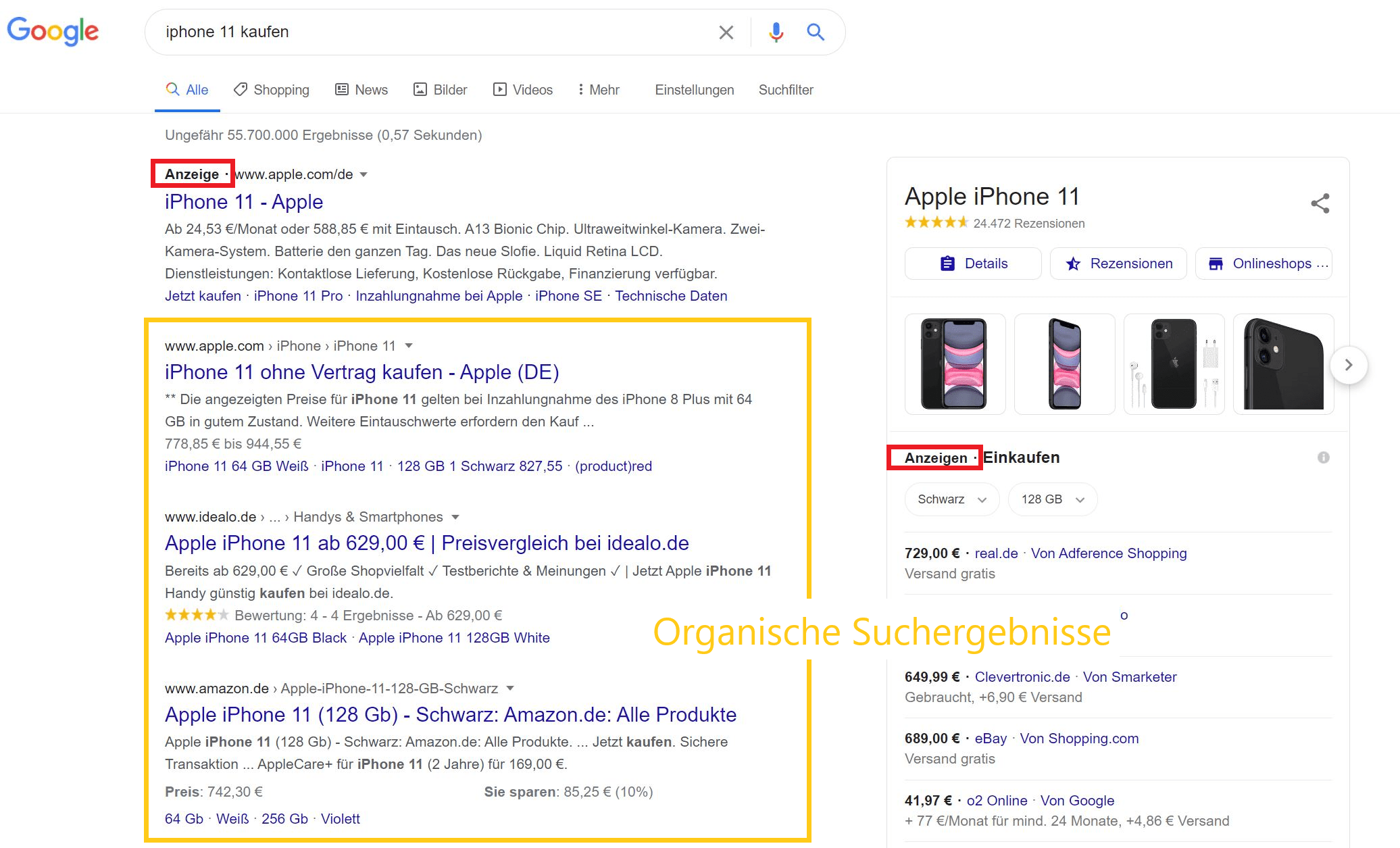This screenshot has width=1400, height=848.
Task: Expand dropdown next to idealo.de breadcrumb
Action: [x=455, y=517]
